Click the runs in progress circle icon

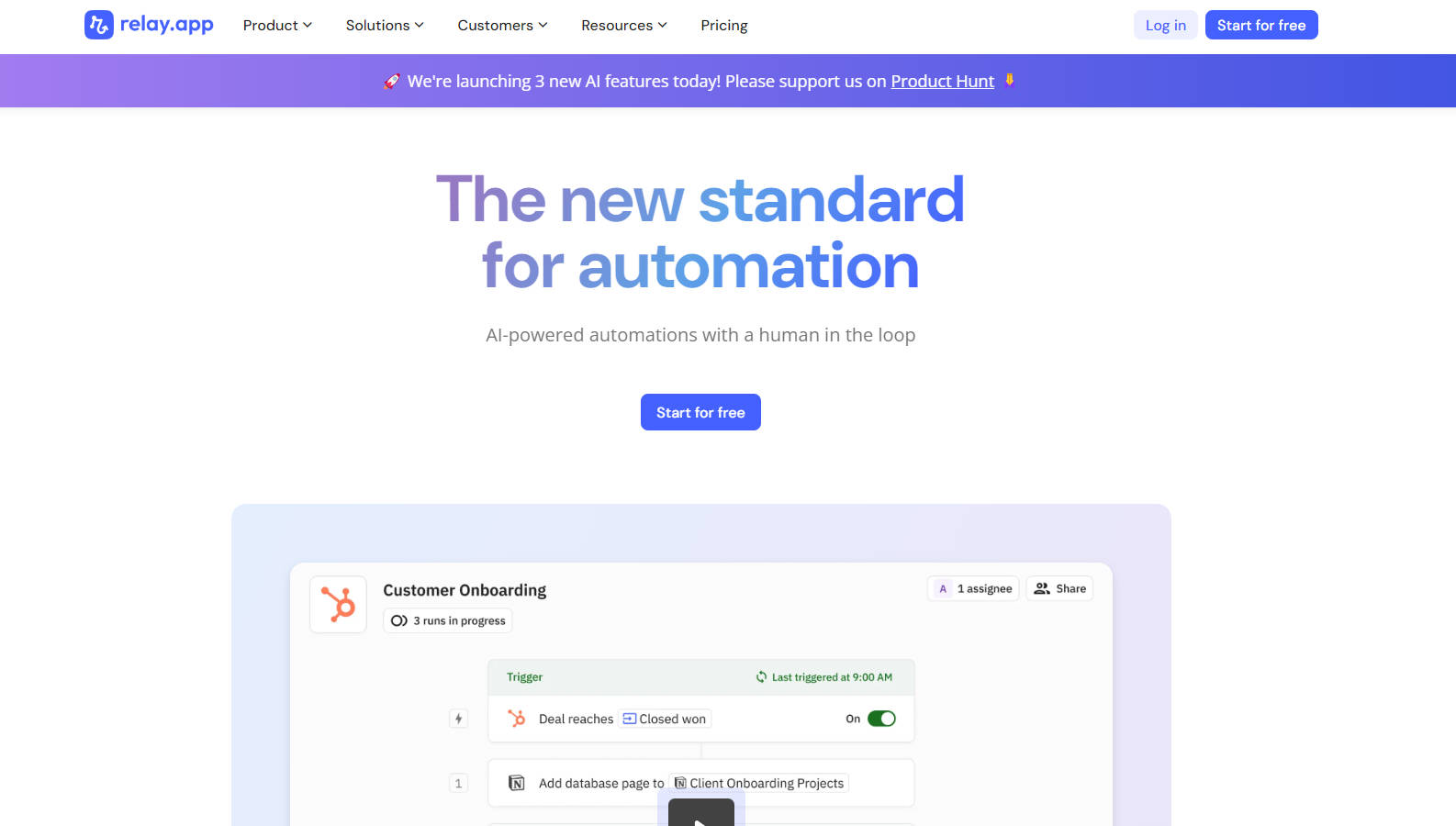pos(398,620)
